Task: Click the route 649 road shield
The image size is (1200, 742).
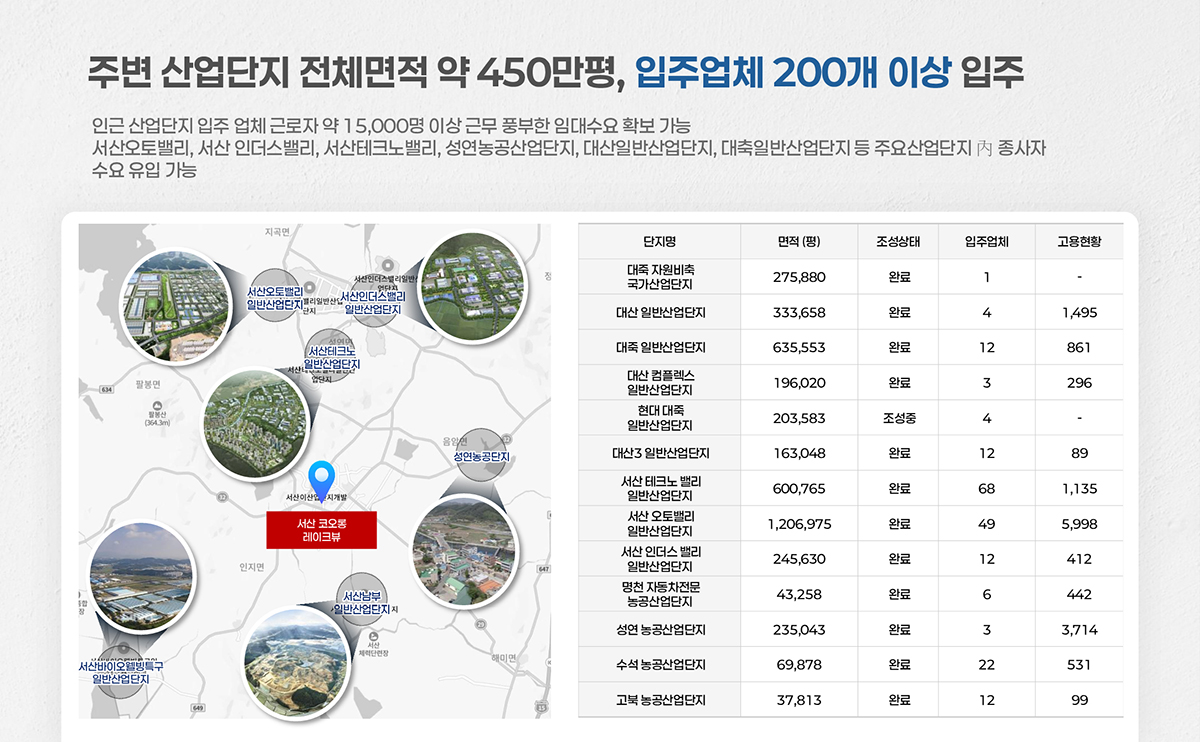Action: click(199, 708)
